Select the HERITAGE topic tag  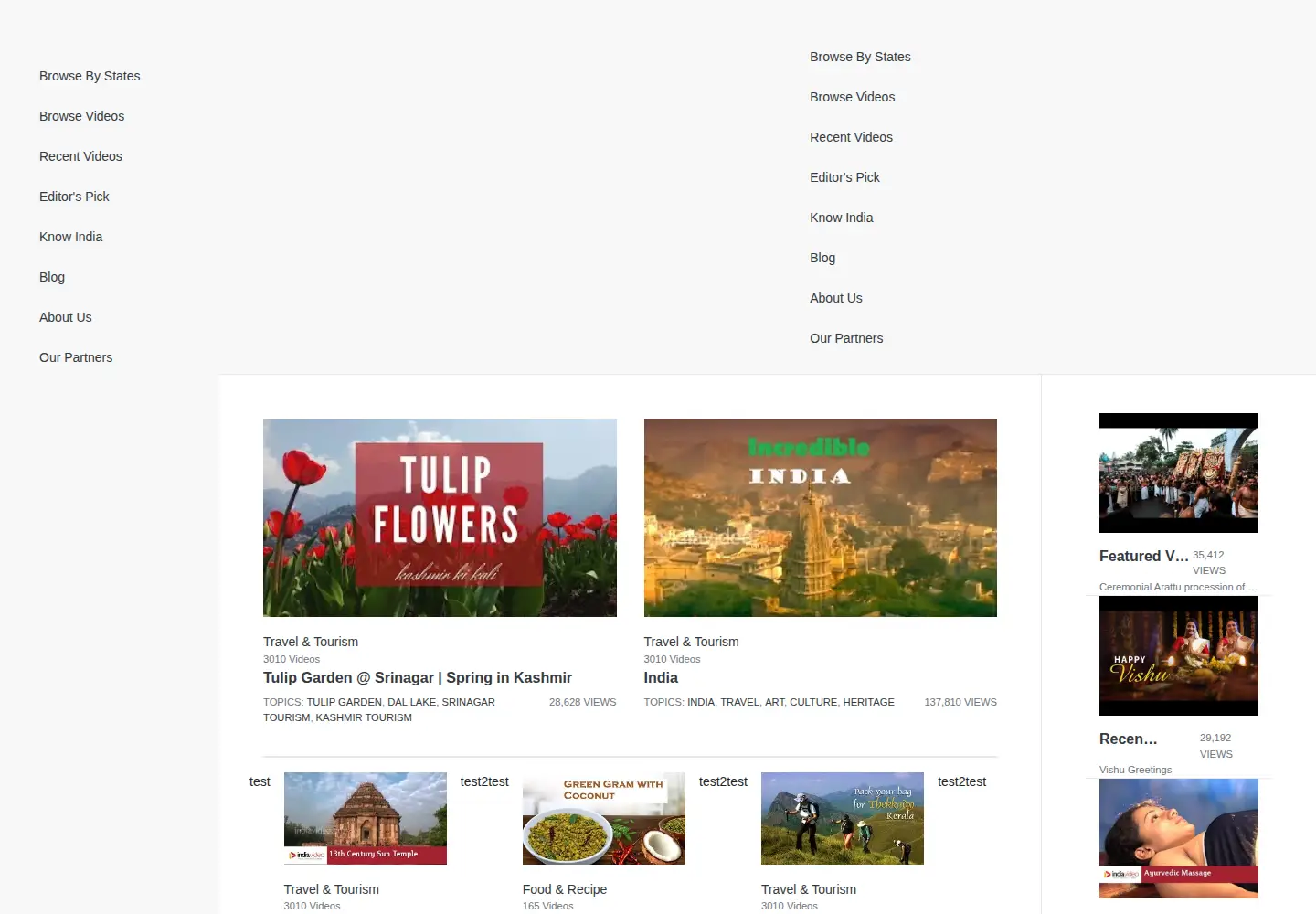(868, 702)
